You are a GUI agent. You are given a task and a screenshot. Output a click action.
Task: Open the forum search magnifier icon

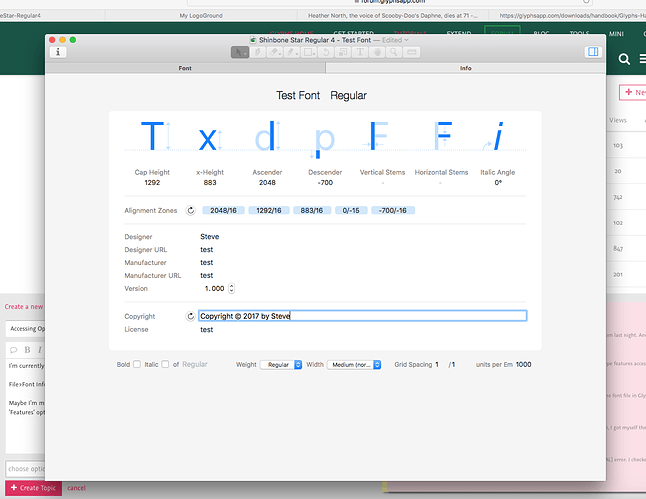624,59
